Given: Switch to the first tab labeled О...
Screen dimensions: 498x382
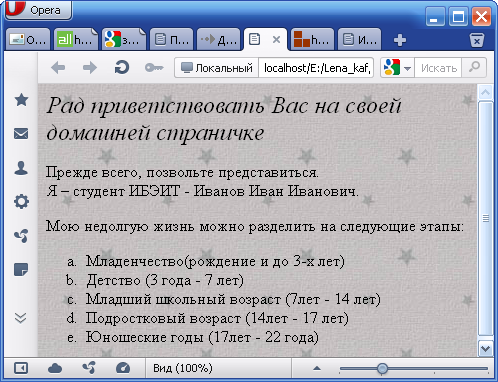Looking at the screenshot, I should pyautogui.click(x=28, y=40).
